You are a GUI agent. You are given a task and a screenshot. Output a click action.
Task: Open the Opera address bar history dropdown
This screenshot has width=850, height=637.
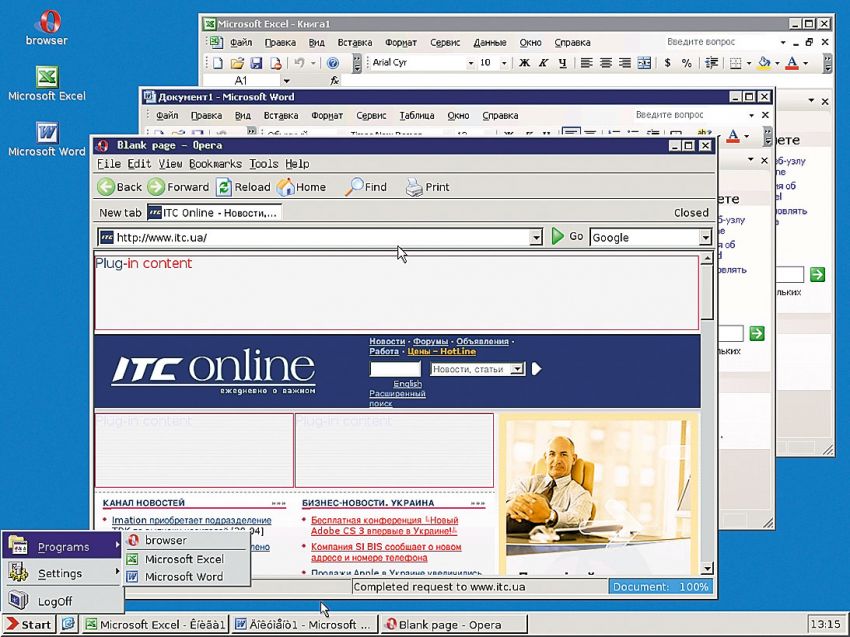[535, 237]
